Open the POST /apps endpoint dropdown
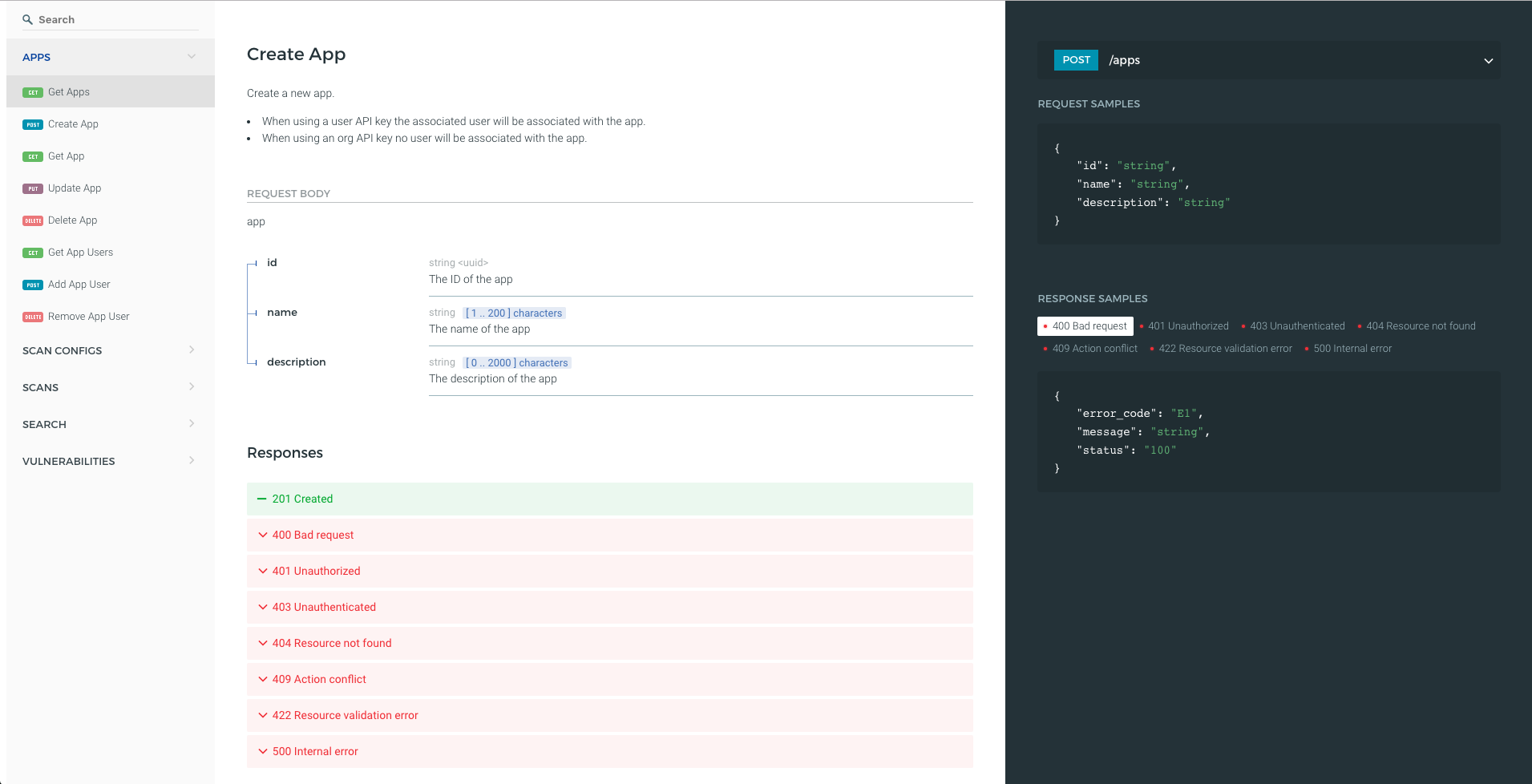 tap(1488, 61)
